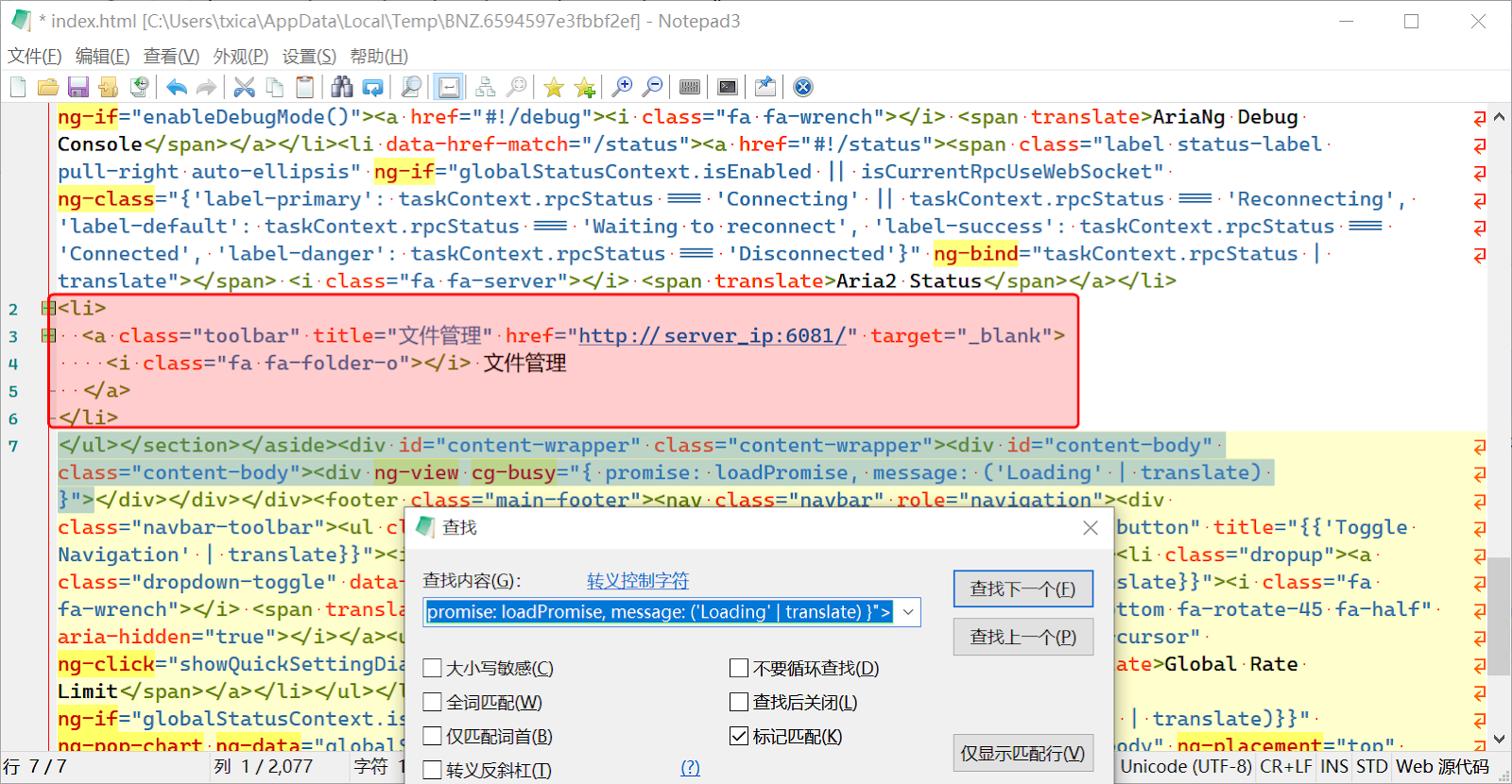Open the 查看(V) menu
This screenshot has height=784, width=1512.
(172, 57)
